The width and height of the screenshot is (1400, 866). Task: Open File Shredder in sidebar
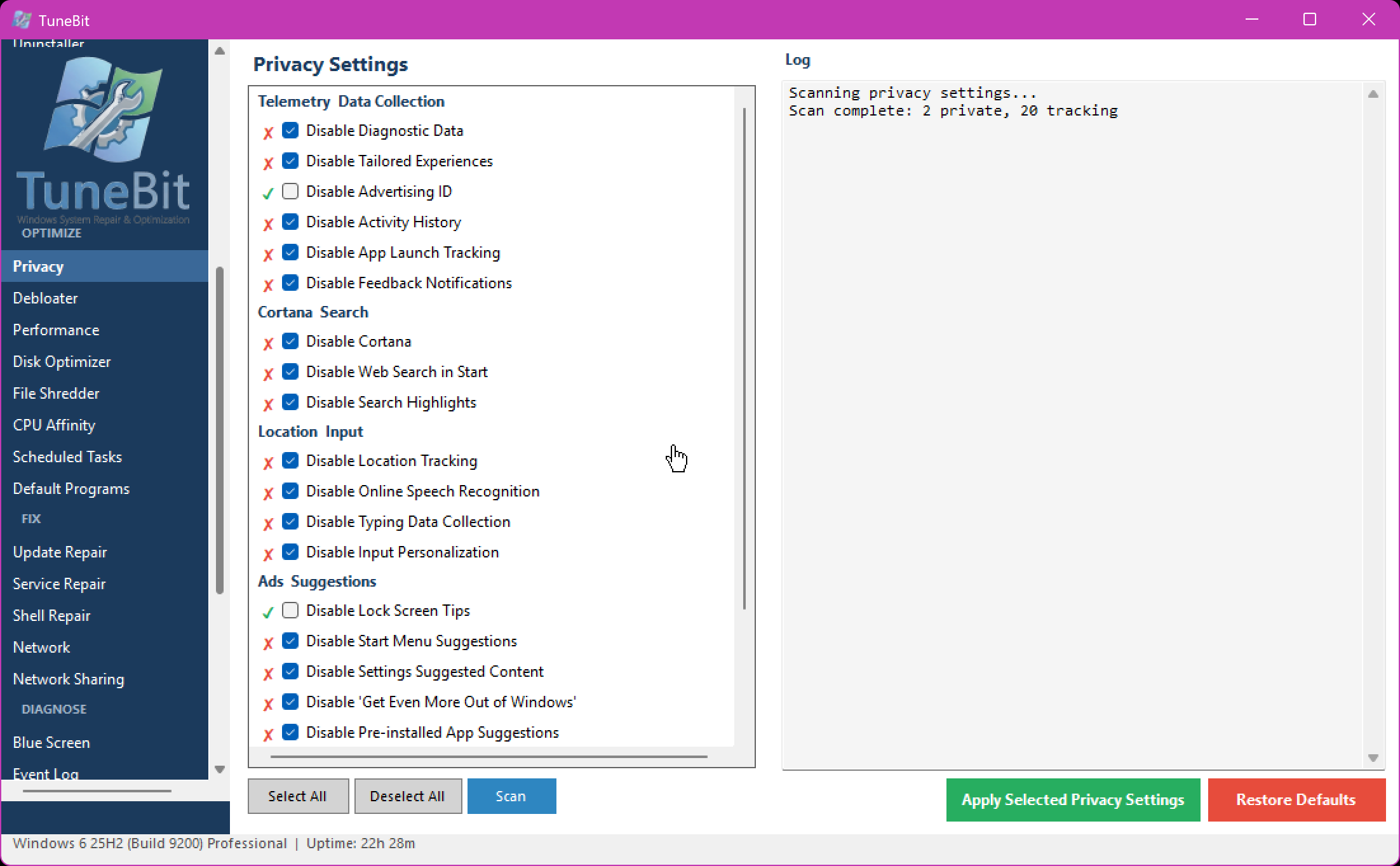(x=105, y=393)
